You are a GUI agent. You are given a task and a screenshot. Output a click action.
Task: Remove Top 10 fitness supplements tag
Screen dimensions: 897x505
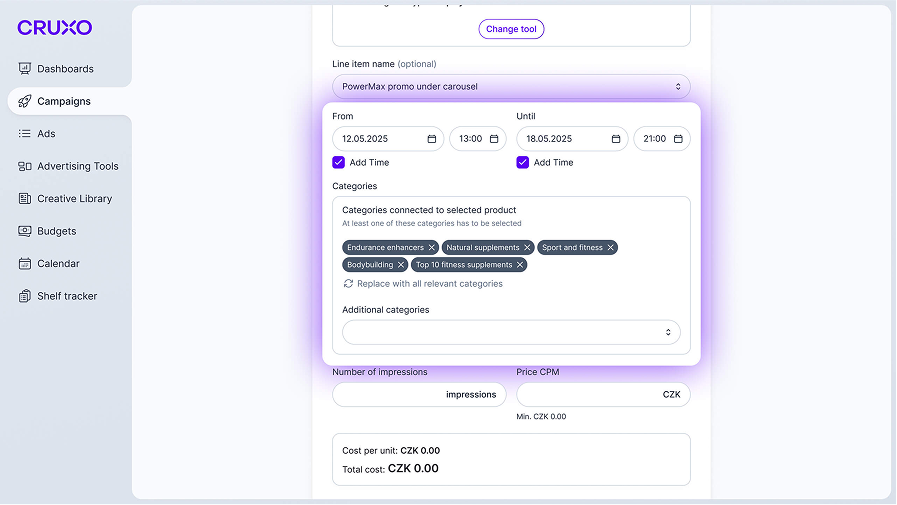tap(520, 265)
